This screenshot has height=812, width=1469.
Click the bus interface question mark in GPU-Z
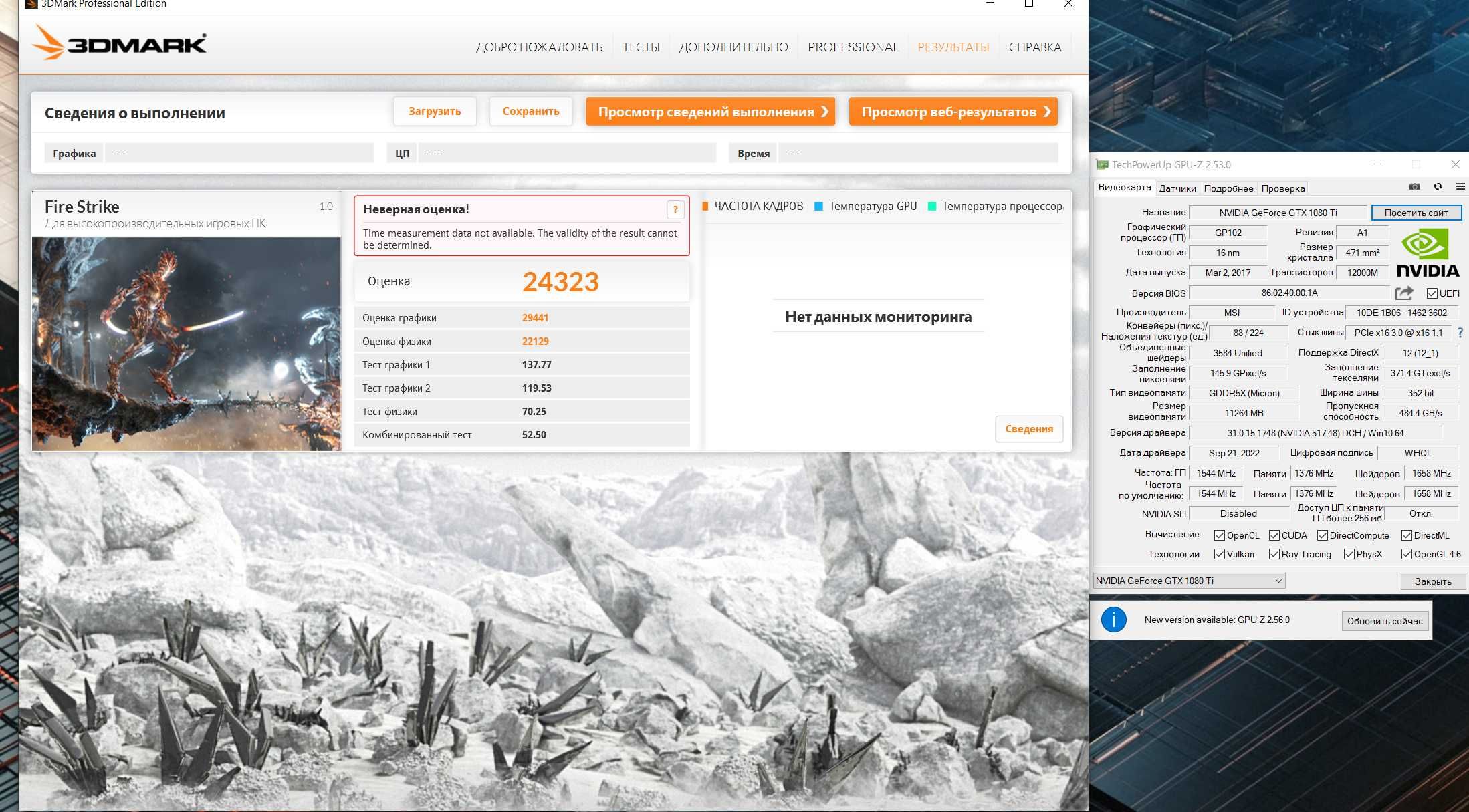[1460, 333]
